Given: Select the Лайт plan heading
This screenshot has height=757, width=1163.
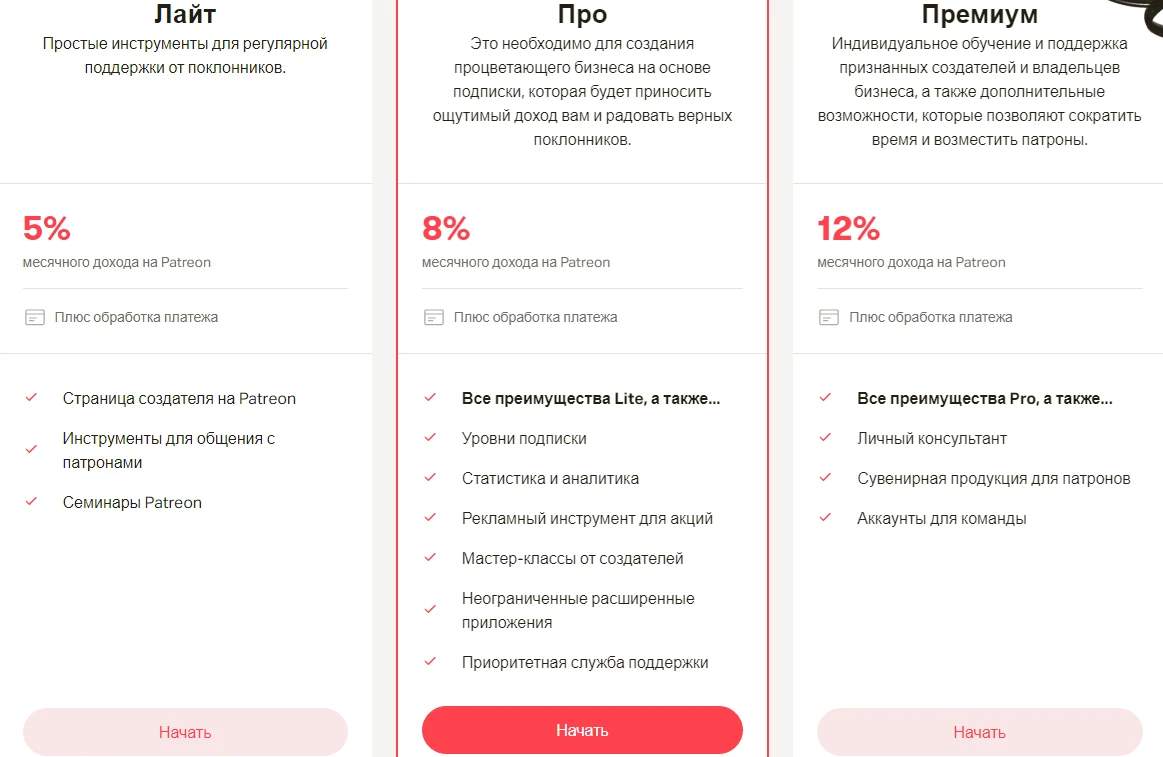Looking at the screenshot, I should pos(185,13).
